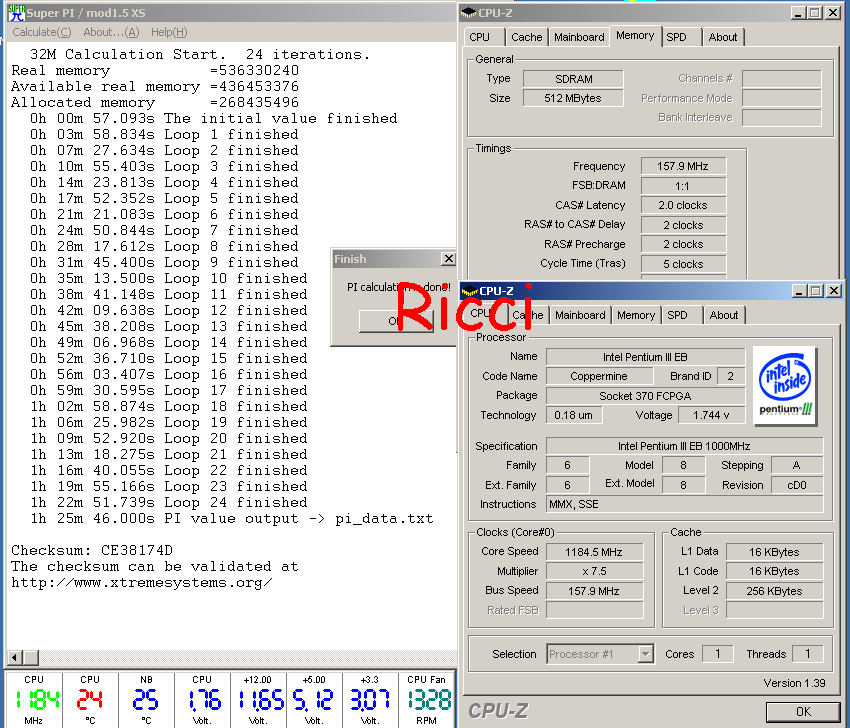Click the memory Size field 512 MBytes

pyautogui.click(x=573, y=98)
